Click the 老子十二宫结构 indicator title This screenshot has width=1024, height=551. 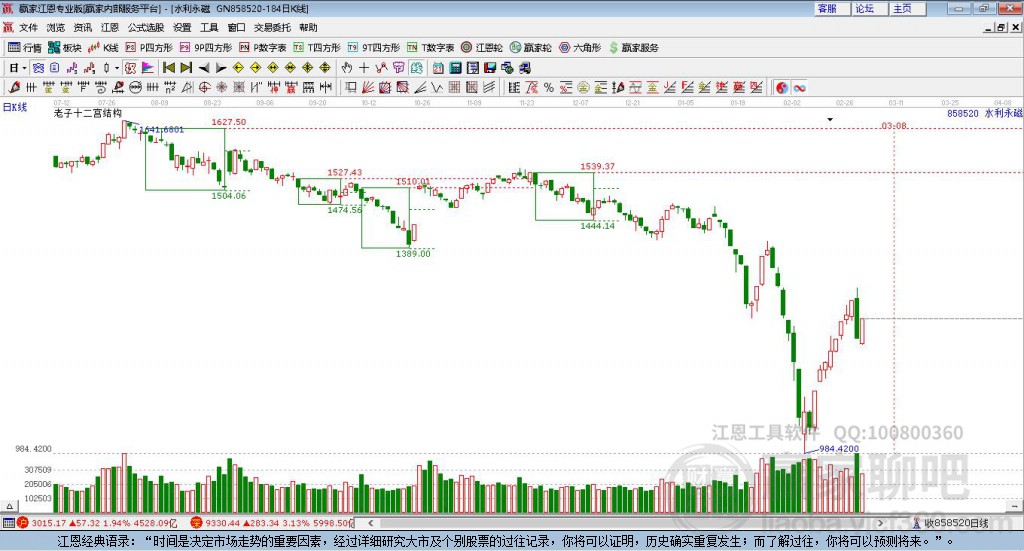88,113
